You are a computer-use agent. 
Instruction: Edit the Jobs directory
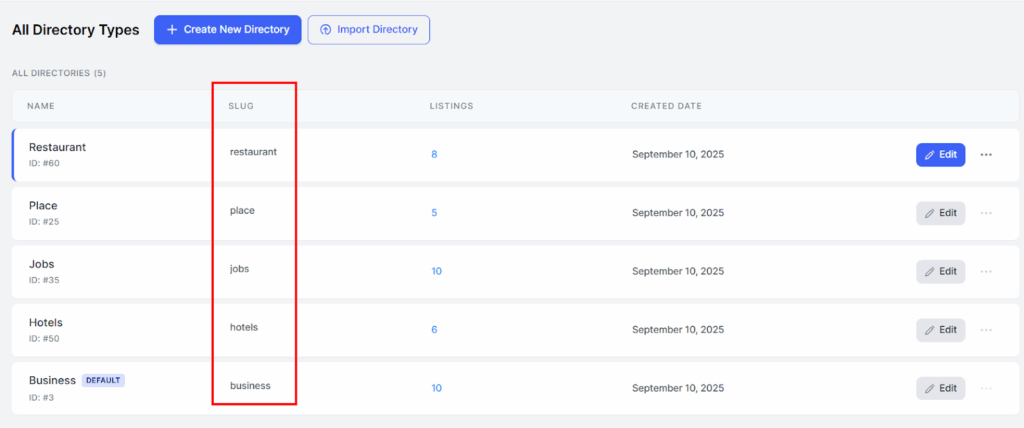[940, 271]
